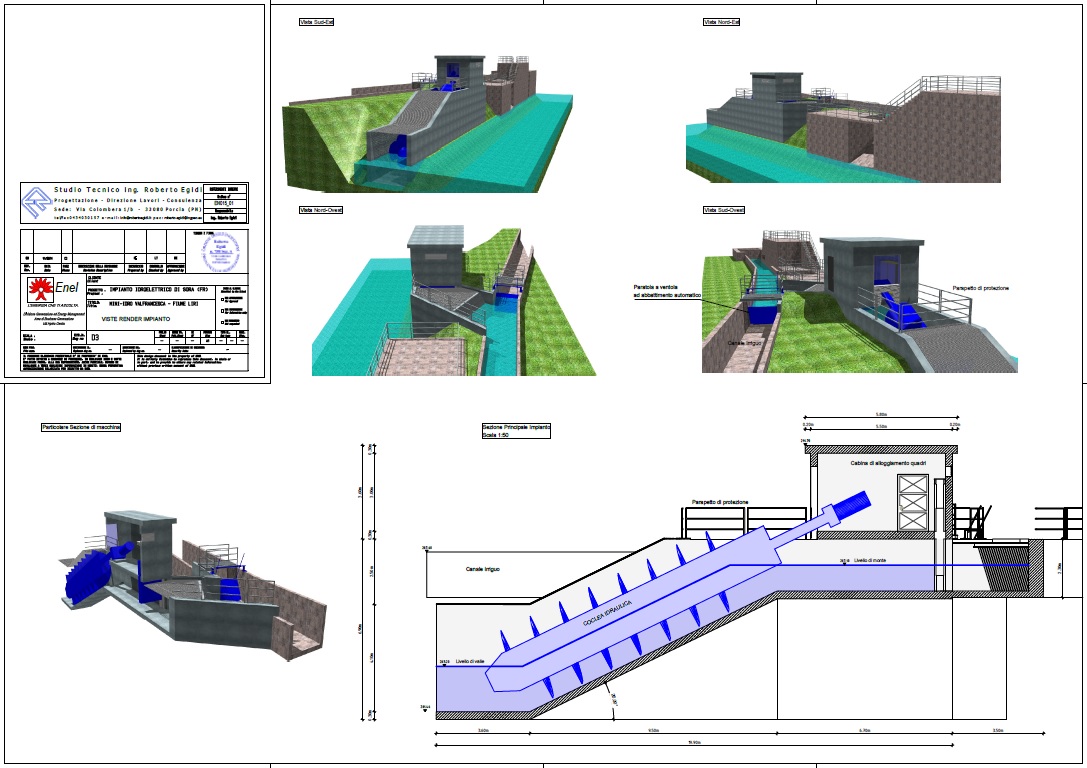Click the Studio Tecnico diamond logo
The image size is (1087, 768).
click(35, 202)
